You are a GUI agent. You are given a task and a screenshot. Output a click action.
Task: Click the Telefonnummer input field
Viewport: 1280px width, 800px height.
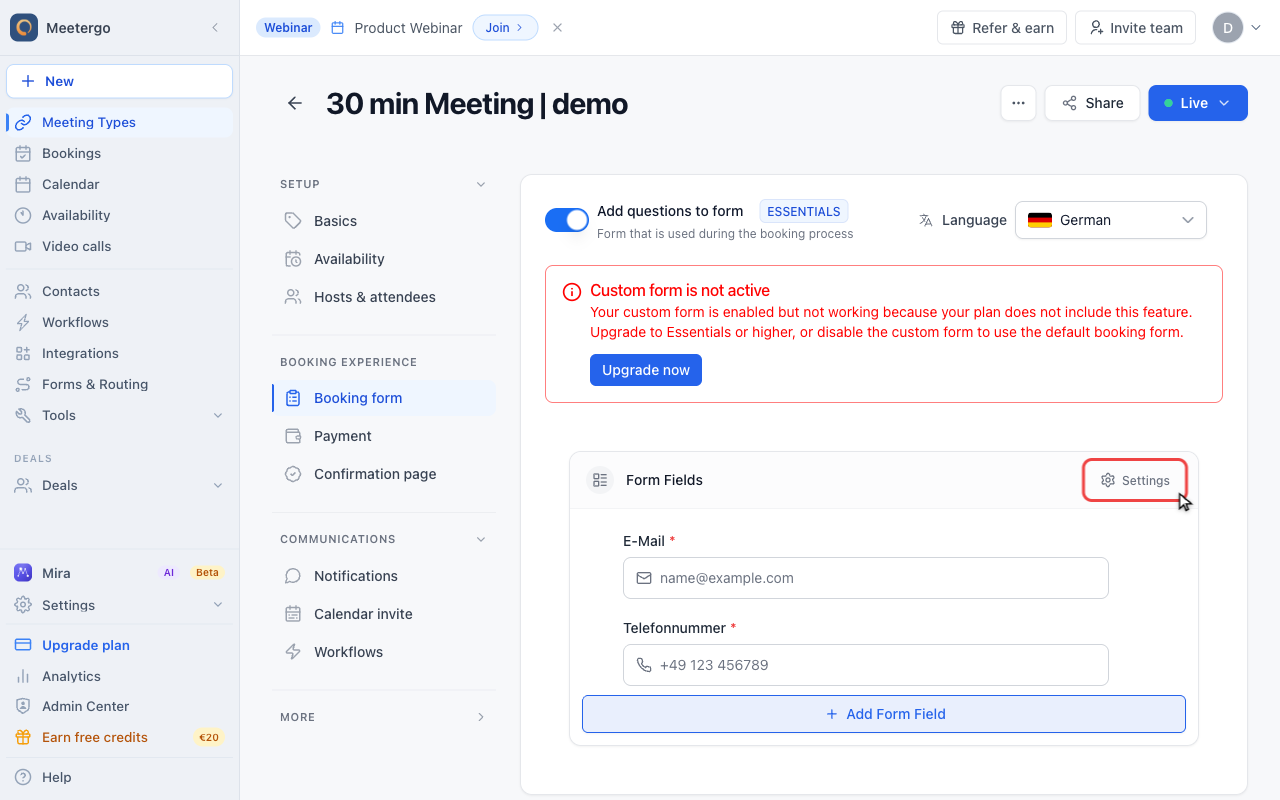pos(866,665)
